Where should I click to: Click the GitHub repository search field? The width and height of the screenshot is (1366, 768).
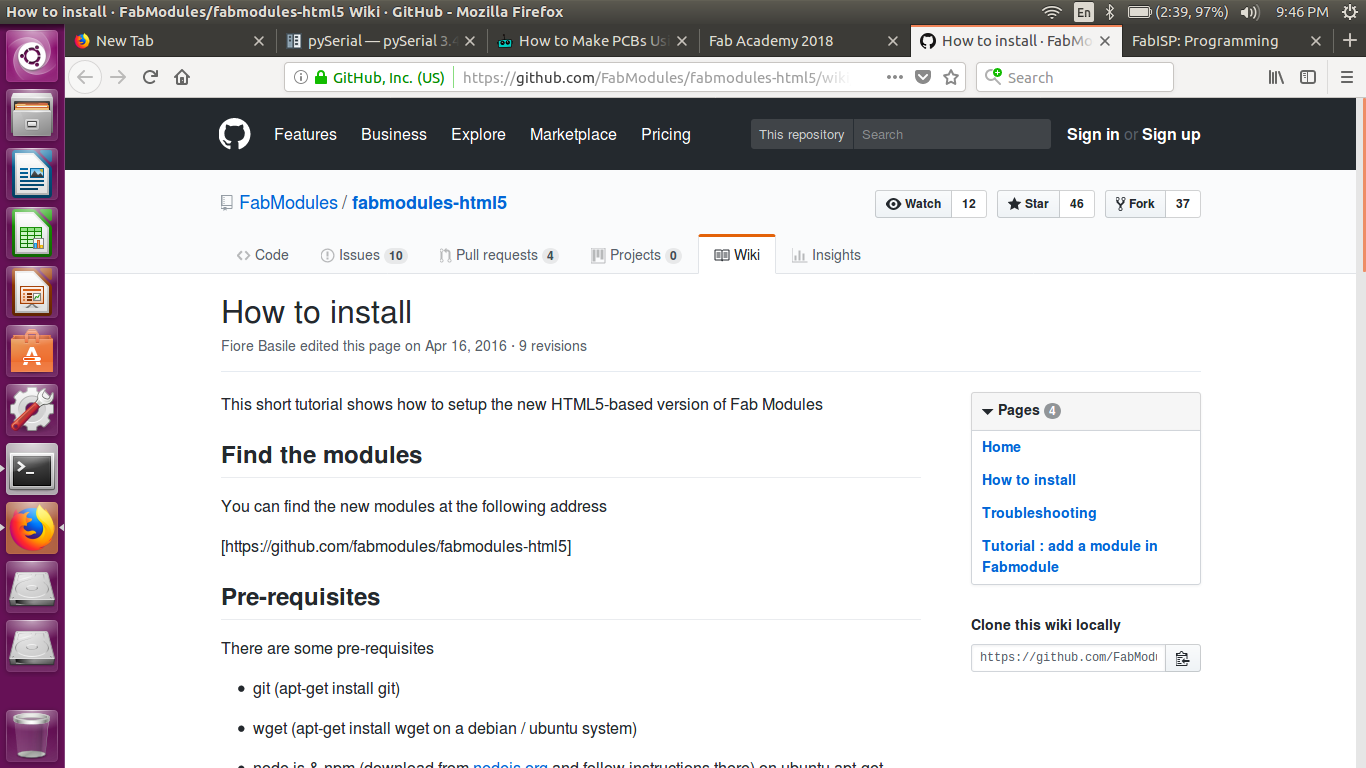click(x=951, y=134)
